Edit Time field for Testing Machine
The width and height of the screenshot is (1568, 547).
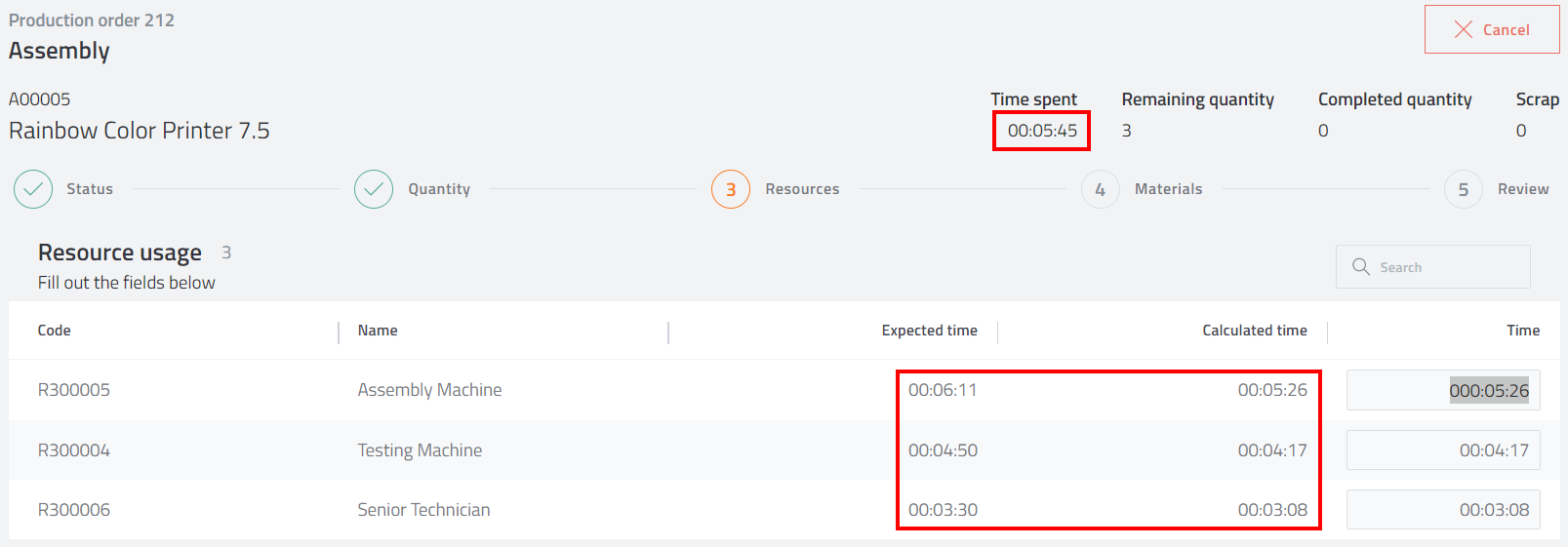click(x=1443, y=450)
